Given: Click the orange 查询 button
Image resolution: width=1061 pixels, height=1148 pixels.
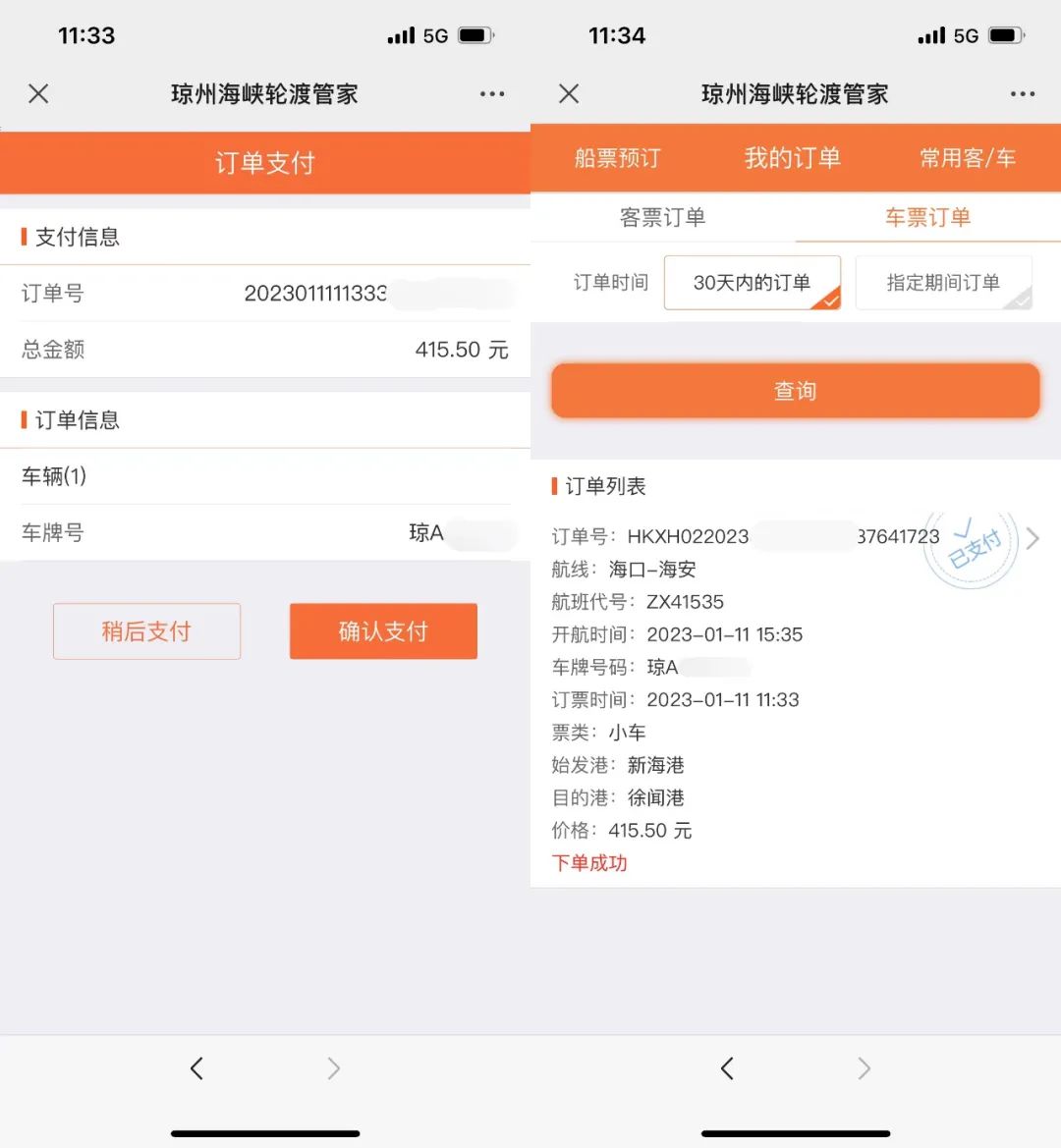Looking at the screenshot, I should tap(795, 391).
